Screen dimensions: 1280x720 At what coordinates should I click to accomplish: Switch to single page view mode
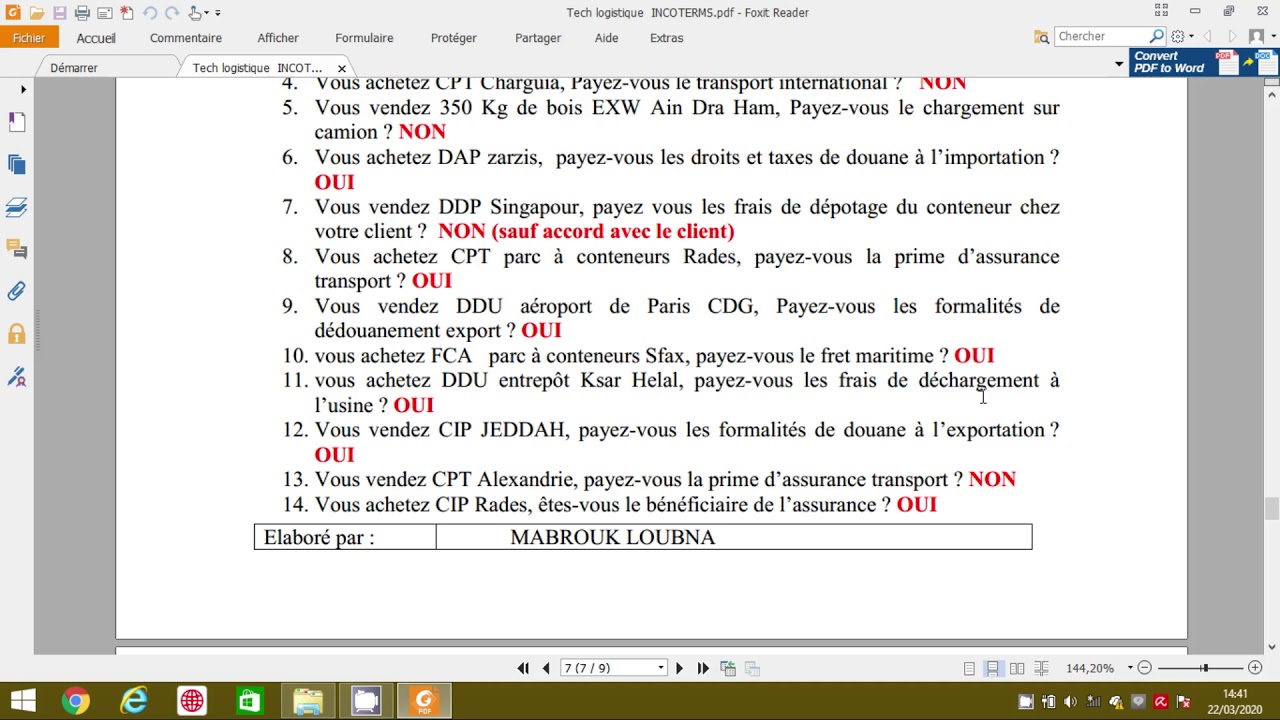[969, 668]
